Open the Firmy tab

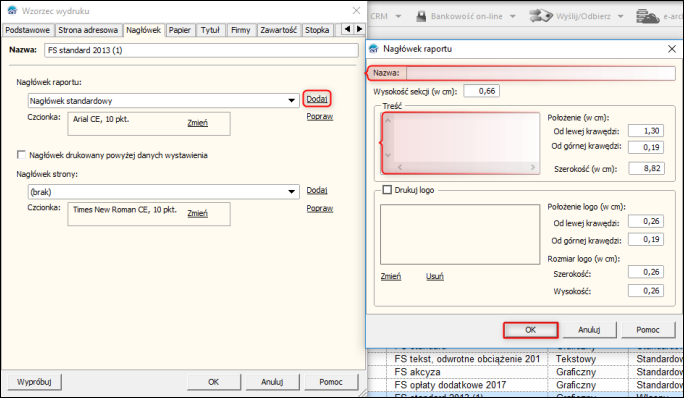coord(241,30)
